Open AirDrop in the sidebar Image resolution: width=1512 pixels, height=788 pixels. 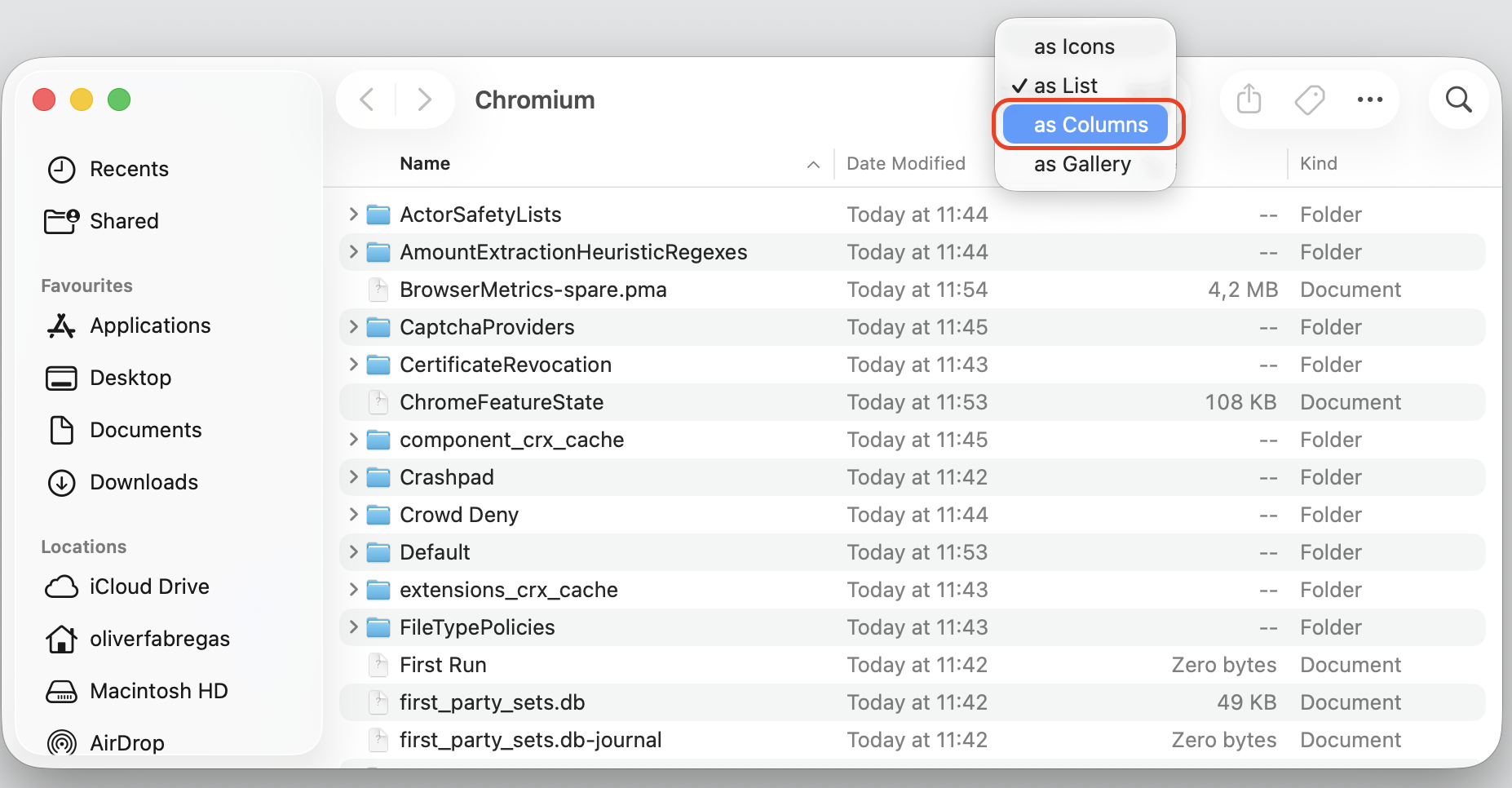(106, 743)
